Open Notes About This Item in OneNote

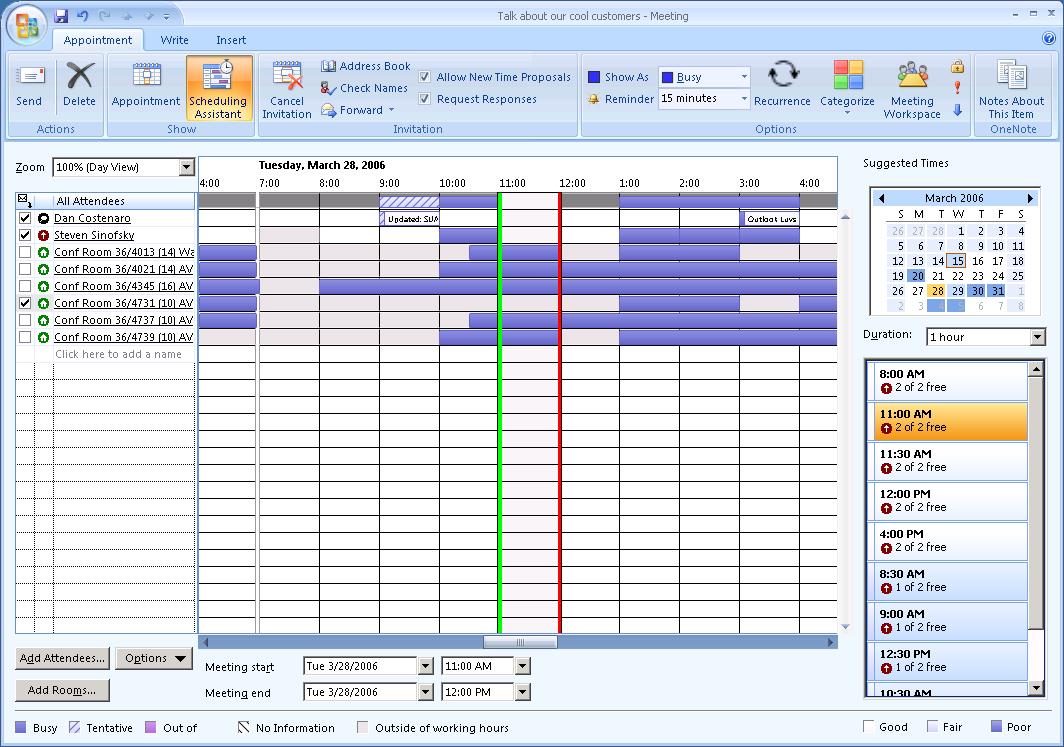[x=1011, y=88]
